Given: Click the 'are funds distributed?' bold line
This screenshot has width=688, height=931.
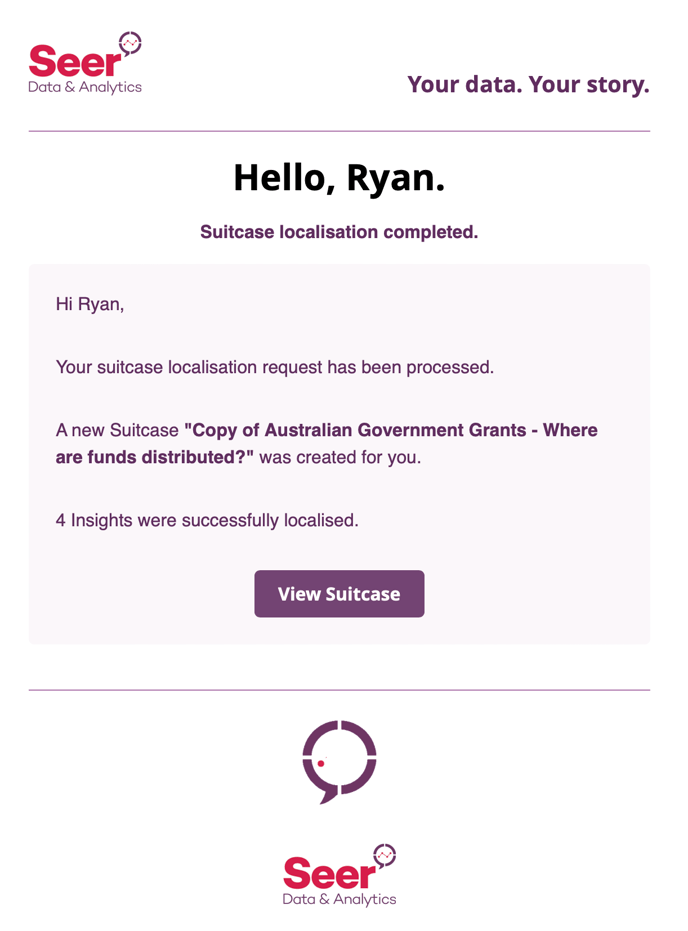Looking at the screenshot, I should coord(154,457).
